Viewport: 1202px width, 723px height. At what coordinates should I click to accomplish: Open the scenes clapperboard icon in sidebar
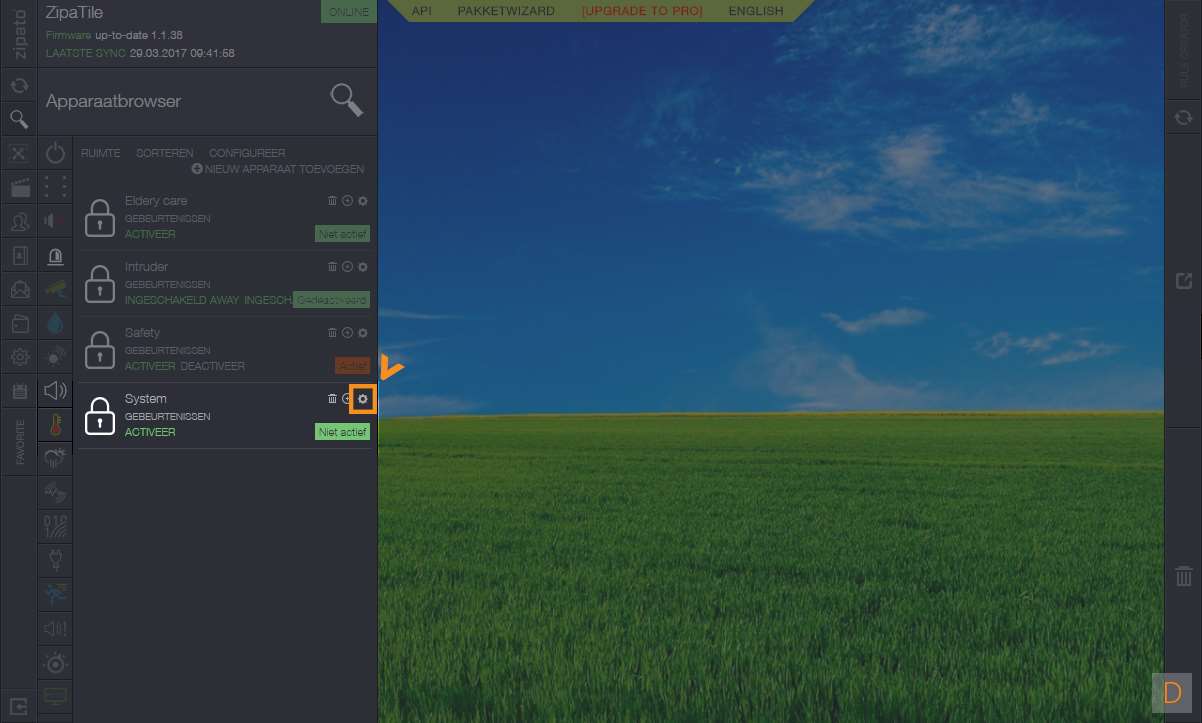coord(19,187)
